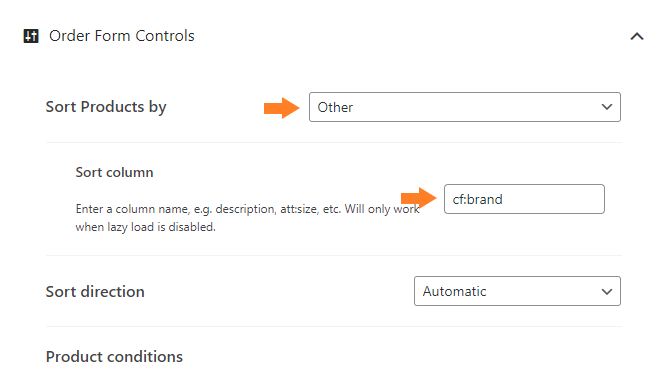Open the Sort Products by dropdown
This screenshot has height=373, width=667.
click(465, 107)
